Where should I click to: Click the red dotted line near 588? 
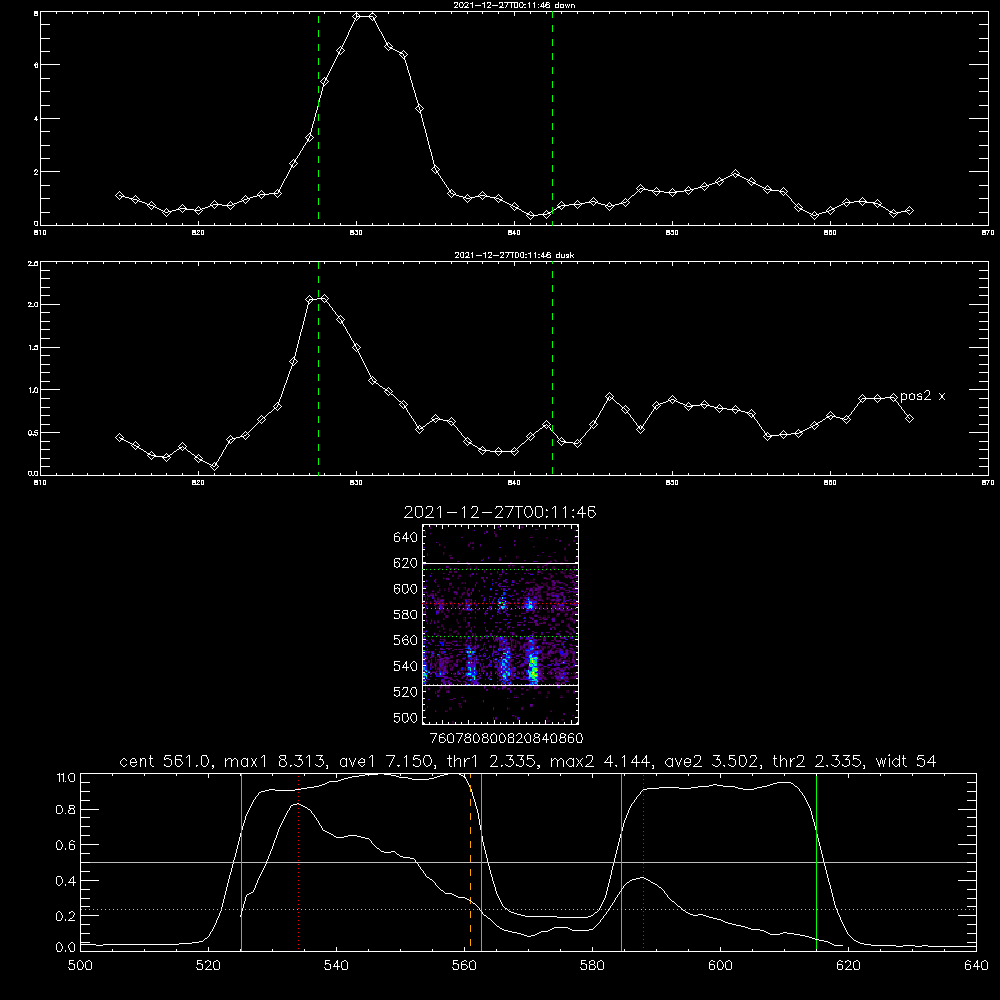click(x=643, y=861)
